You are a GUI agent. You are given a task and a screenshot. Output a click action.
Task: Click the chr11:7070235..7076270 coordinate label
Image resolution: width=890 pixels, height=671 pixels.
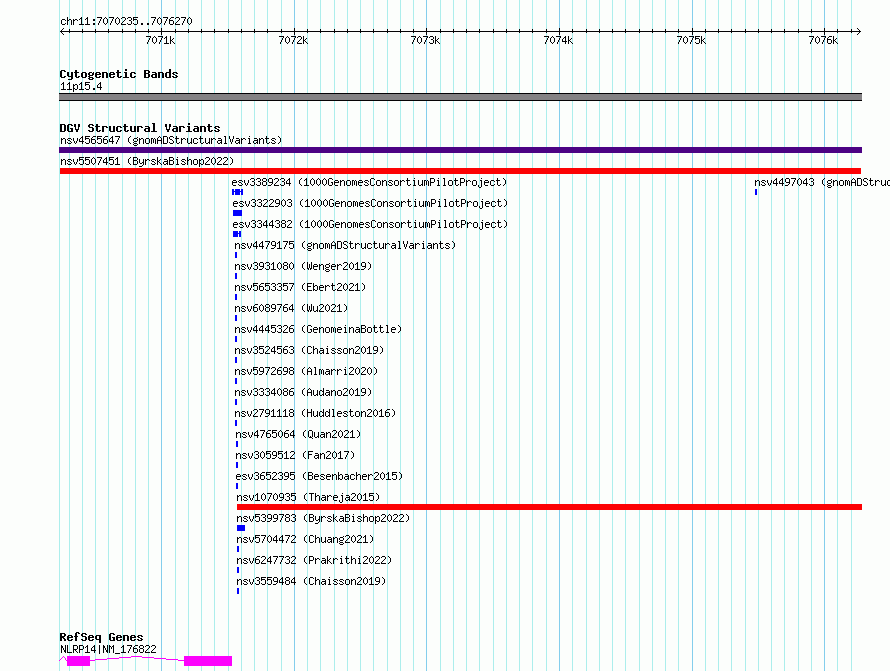(x=126, y=21)
